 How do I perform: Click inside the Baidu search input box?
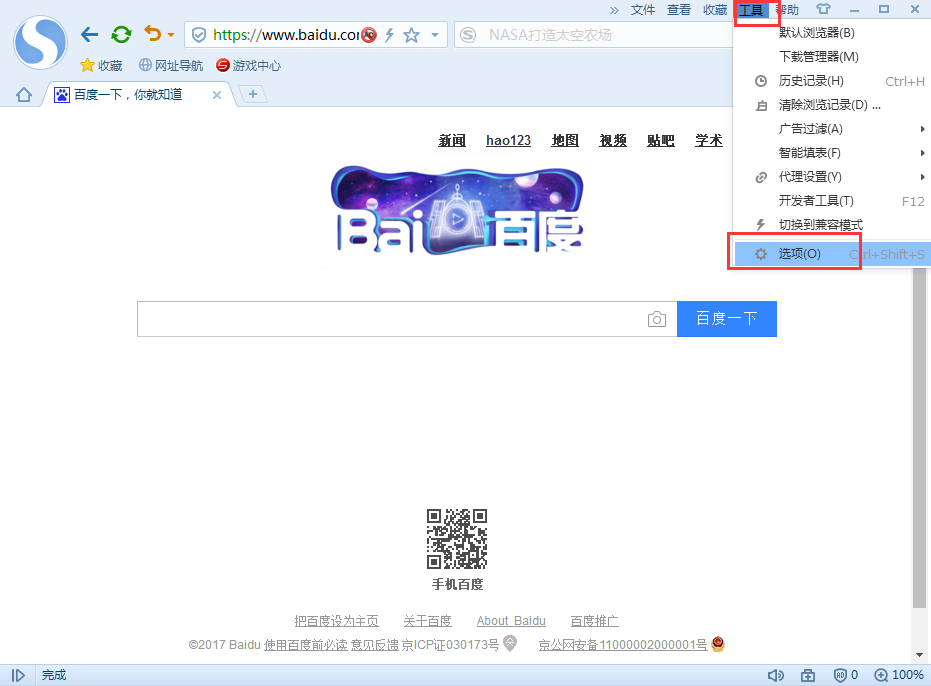[x=390, y=319]
